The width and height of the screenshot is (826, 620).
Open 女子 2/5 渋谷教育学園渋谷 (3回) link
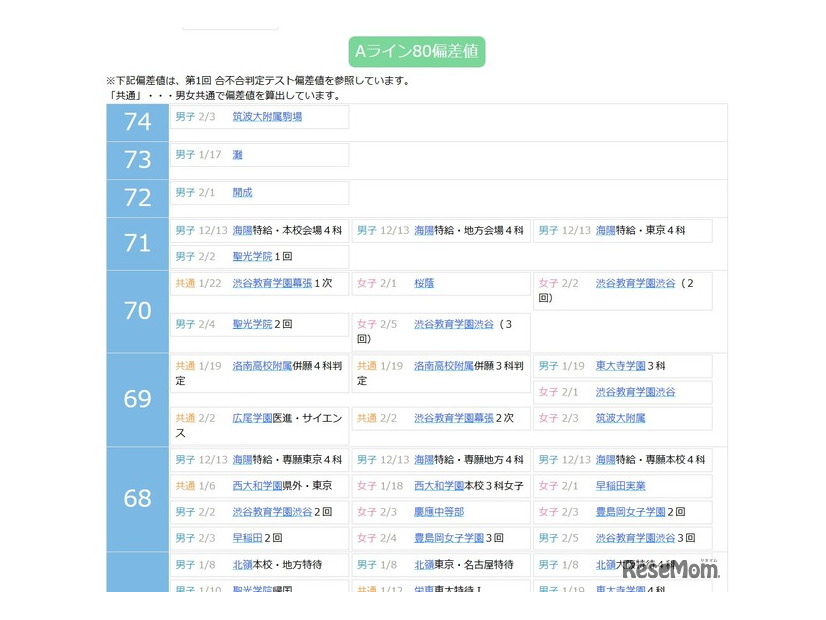tap(454, 324)
